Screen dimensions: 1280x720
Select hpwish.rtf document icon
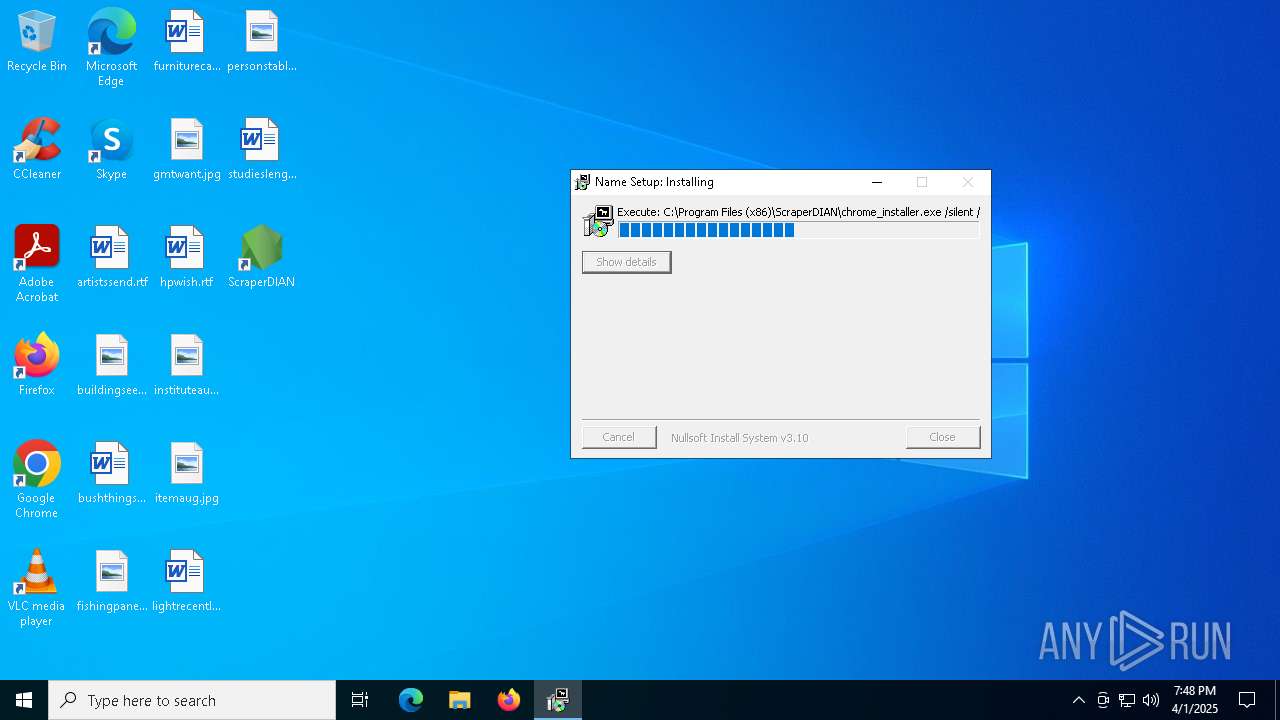tap(186, 258)
